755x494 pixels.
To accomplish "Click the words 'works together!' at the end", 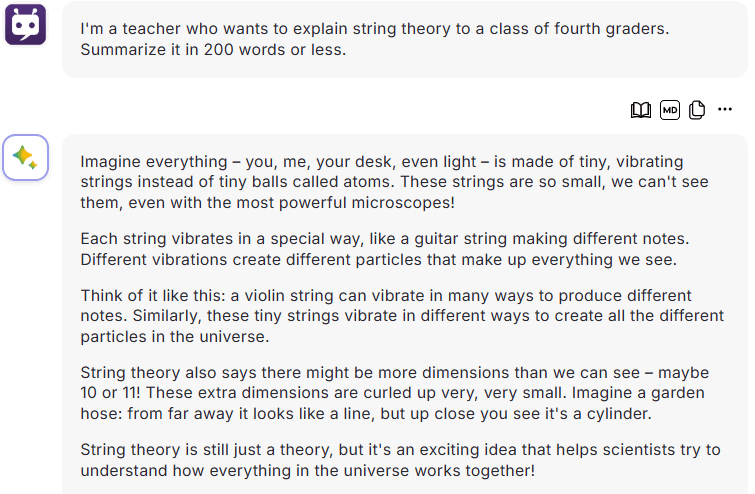I will 474,470.
